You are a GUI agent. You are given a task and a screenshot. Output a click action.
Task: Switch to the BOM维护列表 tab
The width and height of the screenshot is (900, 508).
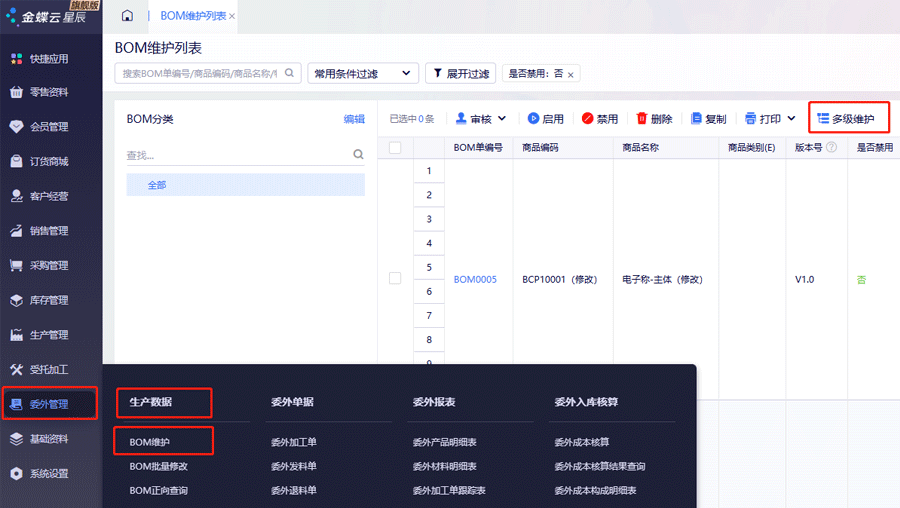(193, 15)
